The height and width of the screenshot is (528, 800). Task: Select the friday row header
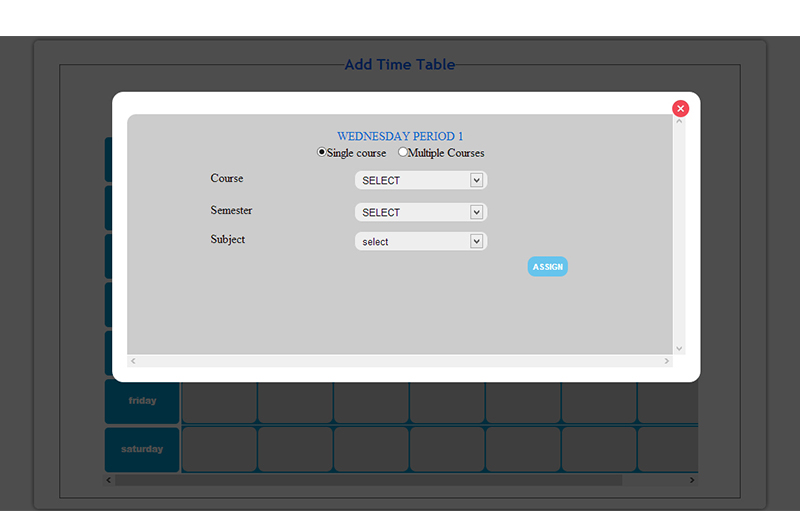pyautogui.click(x=142, y=401)
